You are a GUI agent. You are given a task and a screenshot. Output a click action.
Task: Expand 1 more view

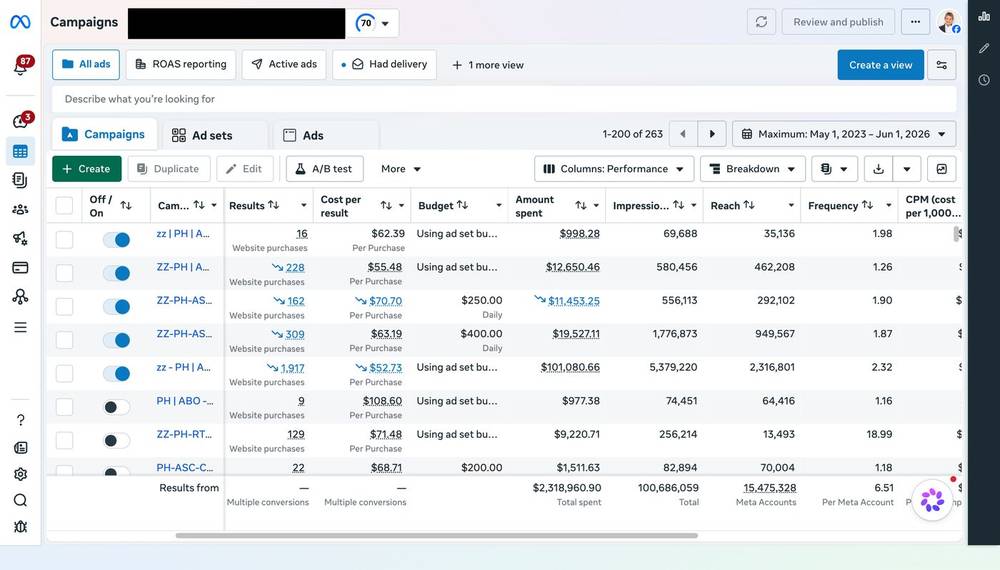(x=488, y=65)
